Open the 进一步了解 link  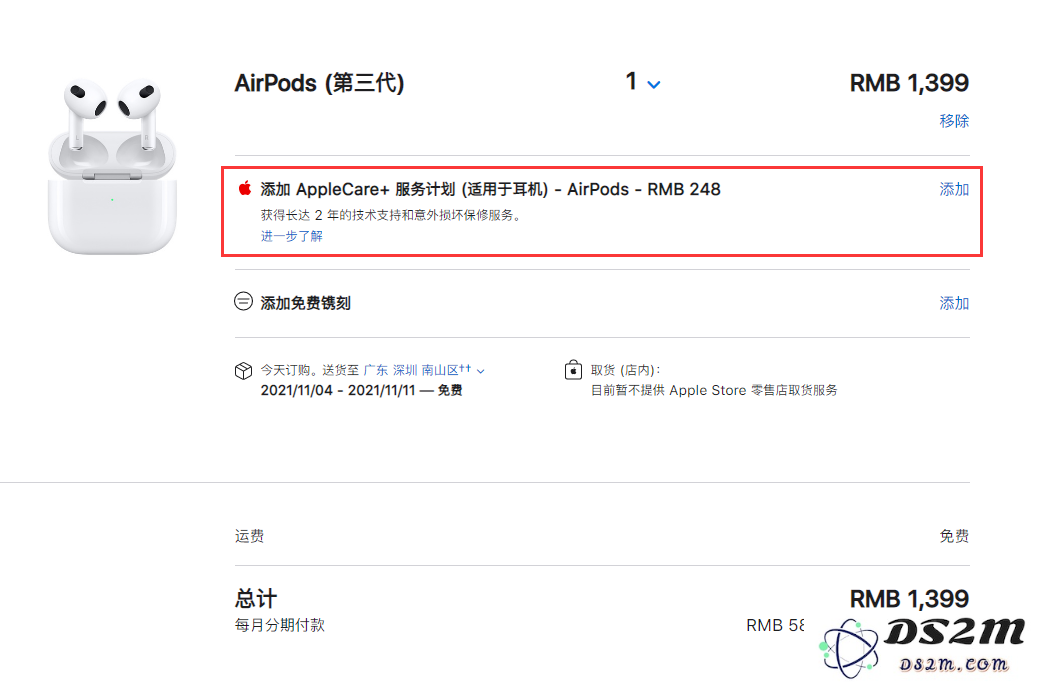pos(292,236)
